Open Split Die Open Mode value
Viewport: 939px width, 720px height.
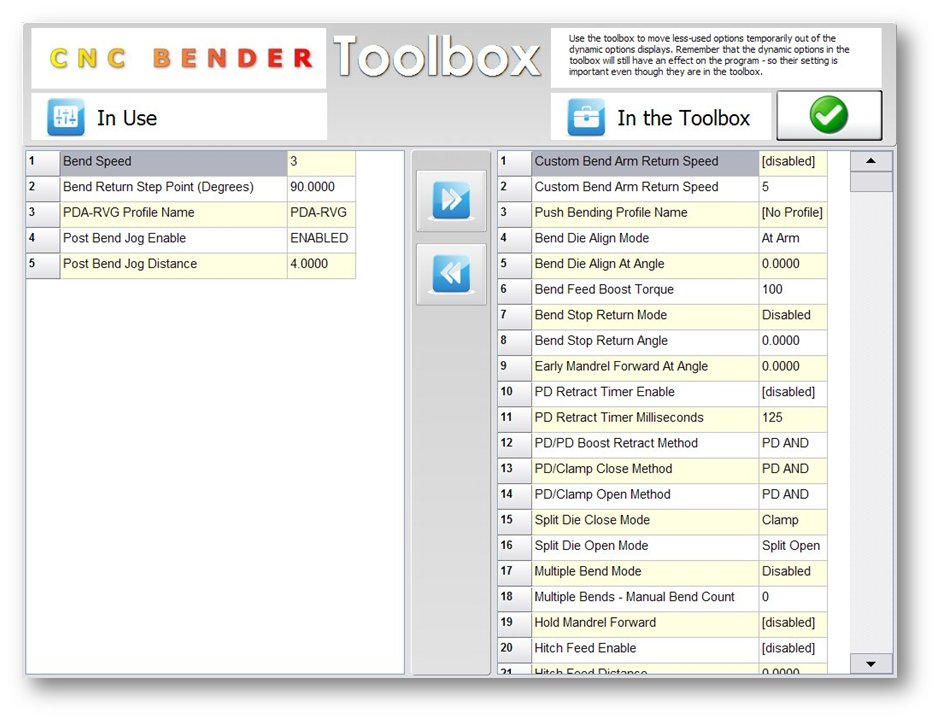(792, 546)
